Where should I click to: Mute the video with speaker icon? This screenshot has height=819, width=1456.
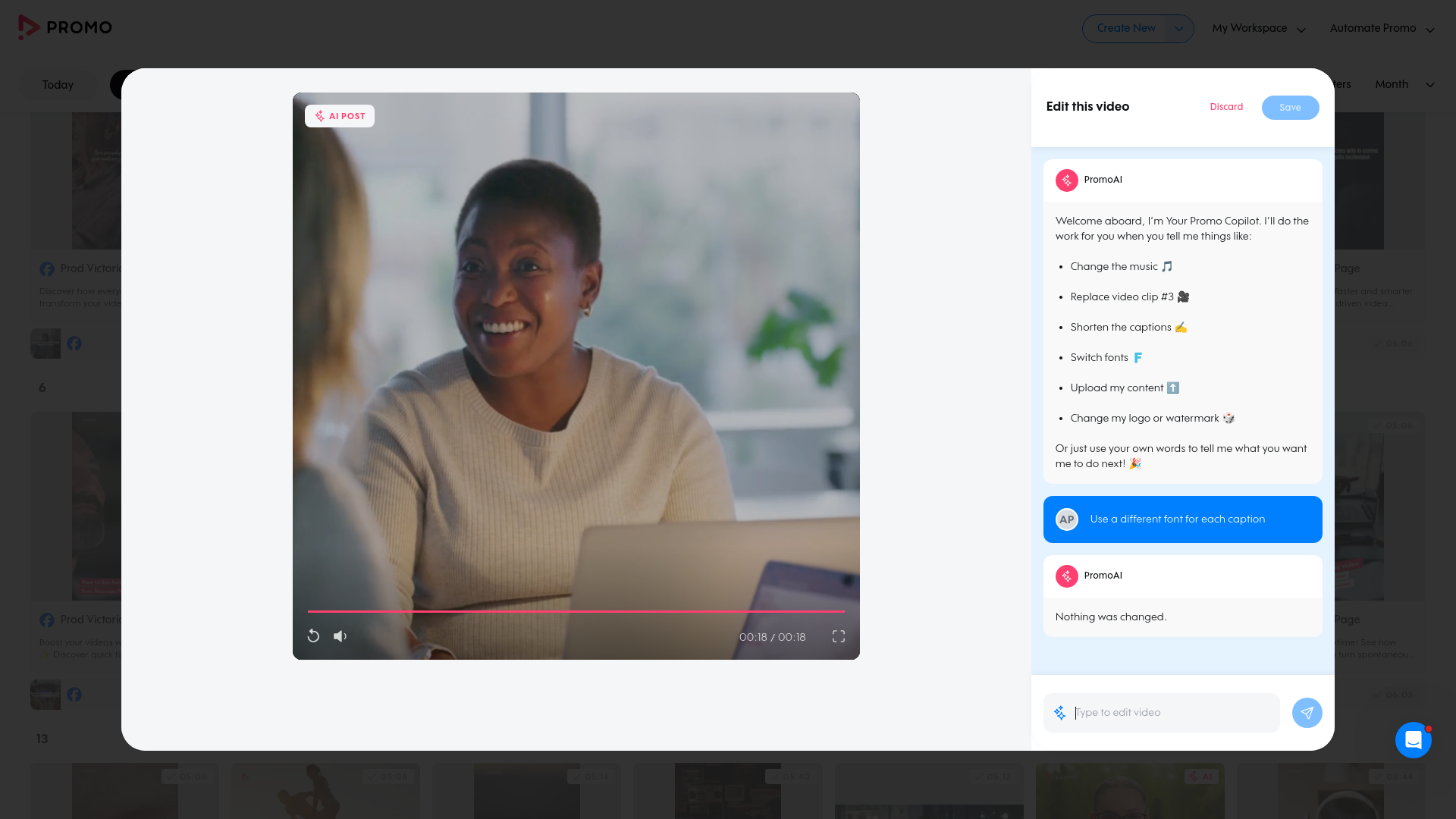tap(340, 636)
